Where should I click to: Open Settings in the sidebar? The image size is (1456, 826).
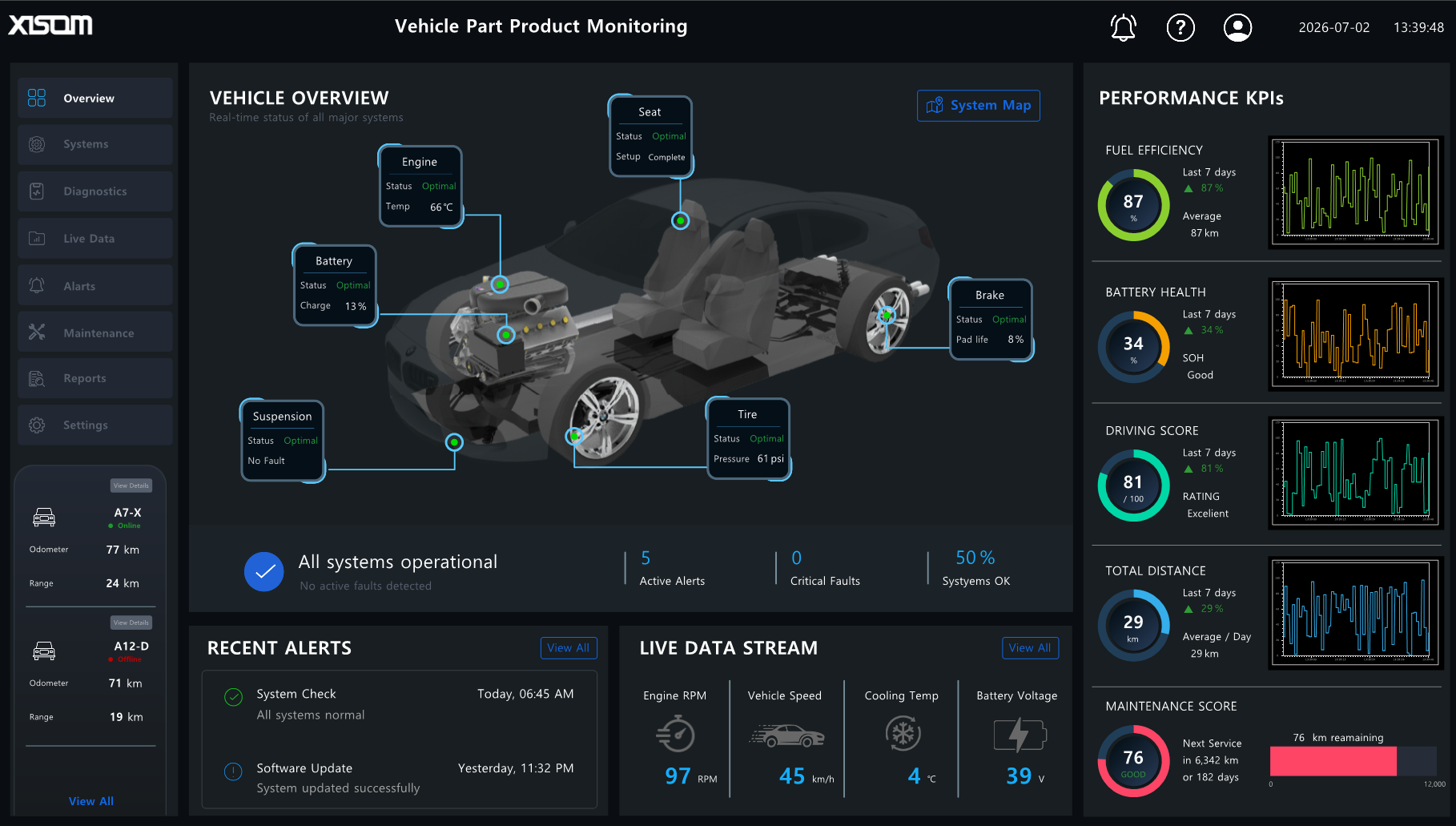(95, 425)
